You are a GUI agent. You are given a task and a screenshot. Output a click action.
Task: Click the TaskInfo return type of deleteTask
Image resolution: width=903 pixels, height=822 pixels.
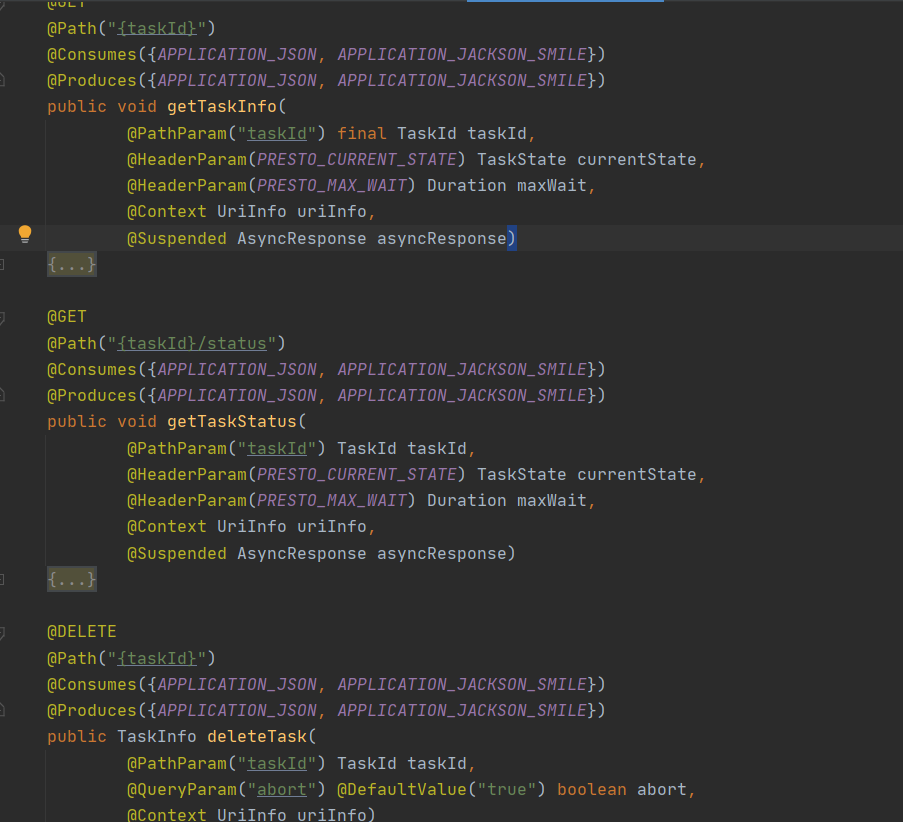coord(157,737)
